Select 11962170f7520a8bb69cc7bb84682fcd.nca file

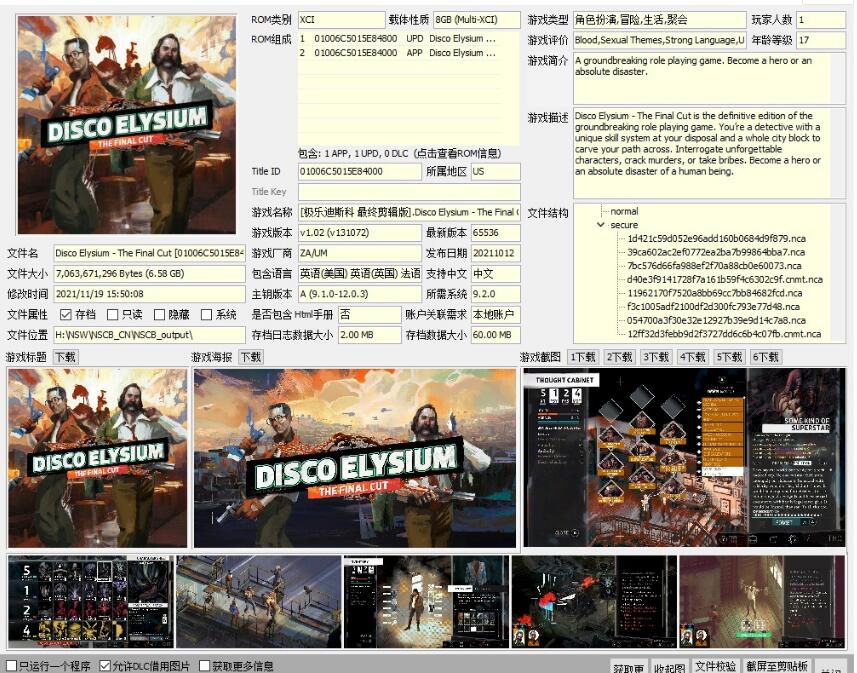(x=714, y=293)
